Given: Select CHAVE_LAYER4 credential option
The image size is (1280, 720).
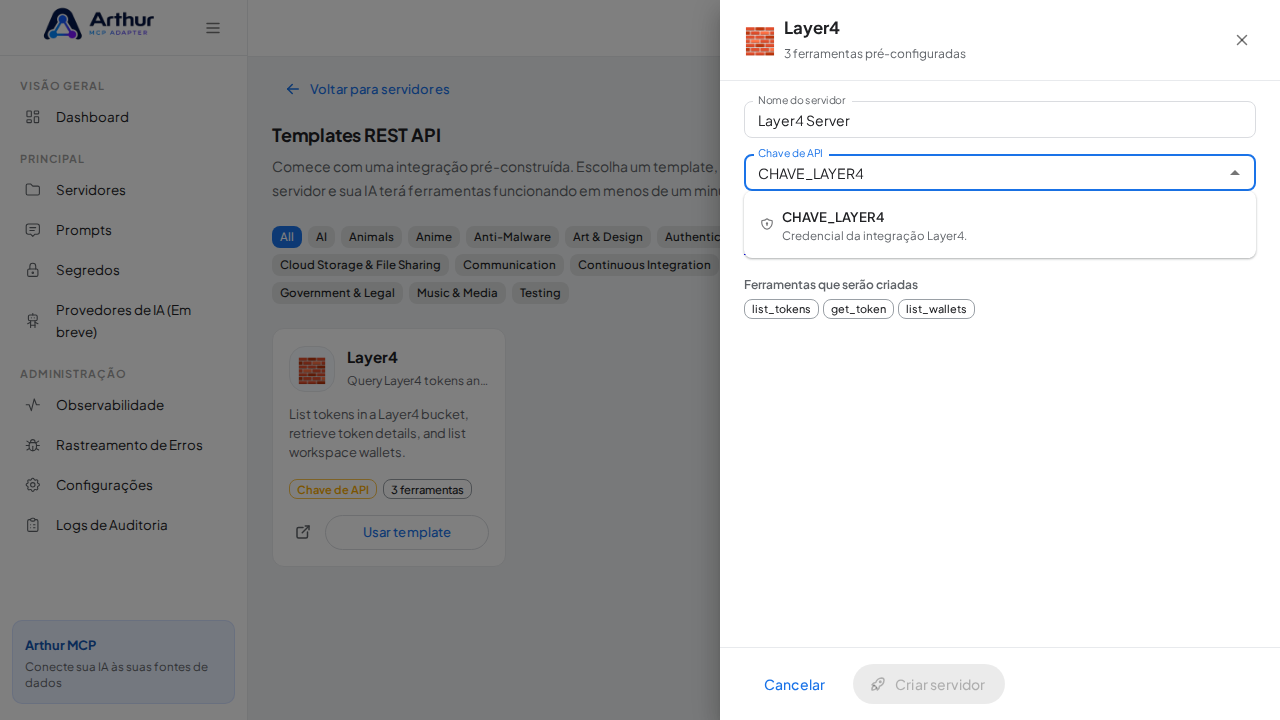Looking at the screenshot, I should click(1000, 225).
